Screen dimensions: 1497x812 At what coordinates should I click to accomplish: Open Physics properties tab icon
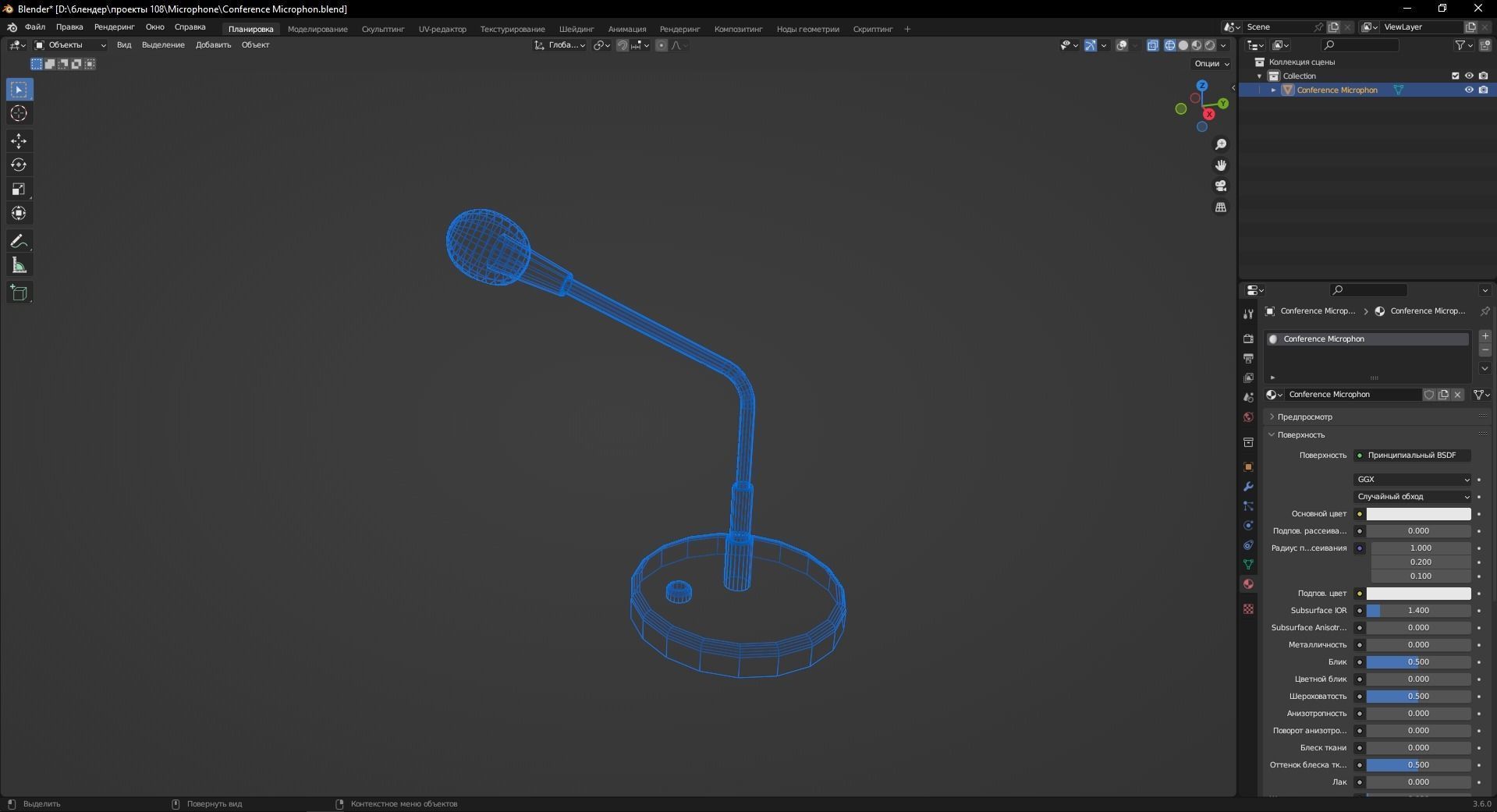click(1248, 526)
